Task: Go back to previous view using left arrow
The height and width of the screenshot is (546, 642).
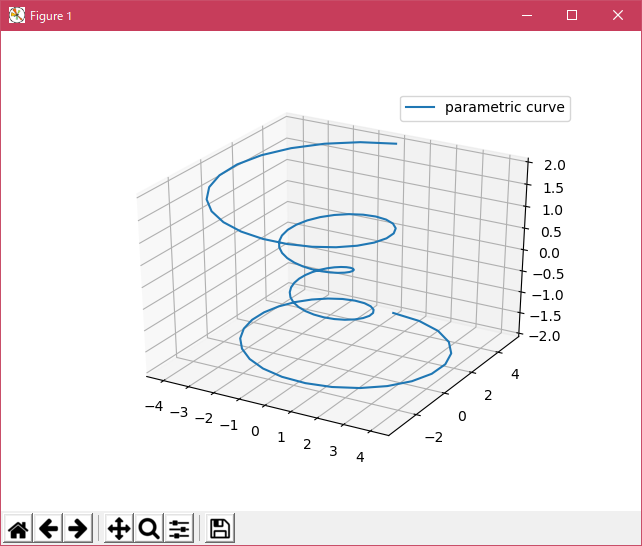Action: pos(48,528)
